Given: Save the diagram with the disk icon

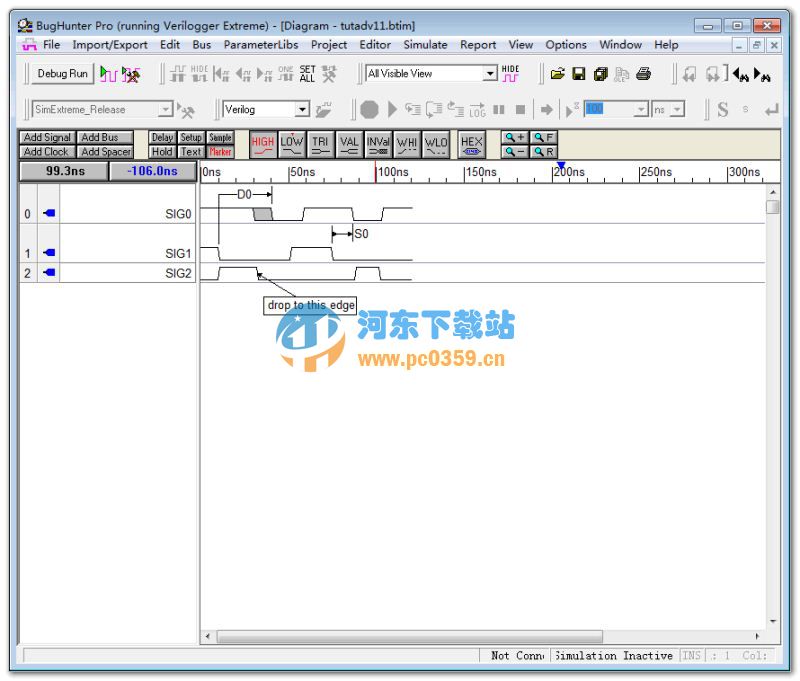Looking at the screenshot, I should click(579, 73).
